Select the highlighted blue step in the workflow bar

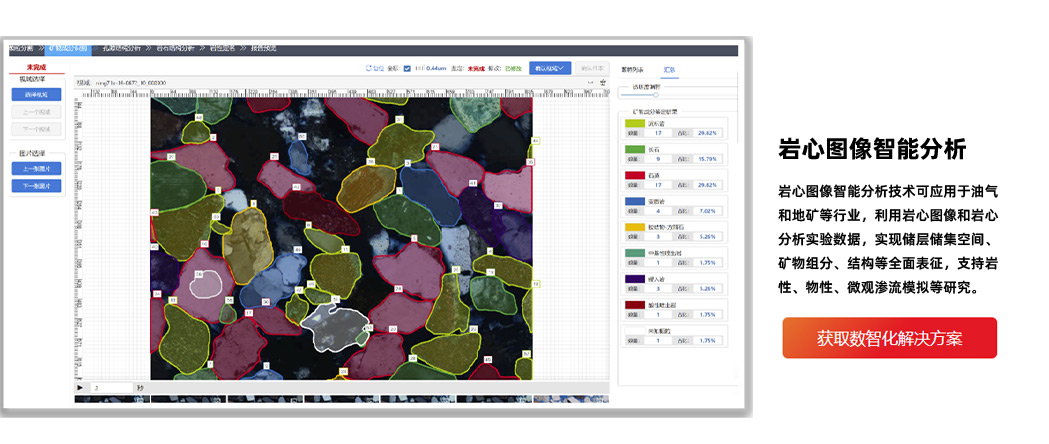coord(69,48)
